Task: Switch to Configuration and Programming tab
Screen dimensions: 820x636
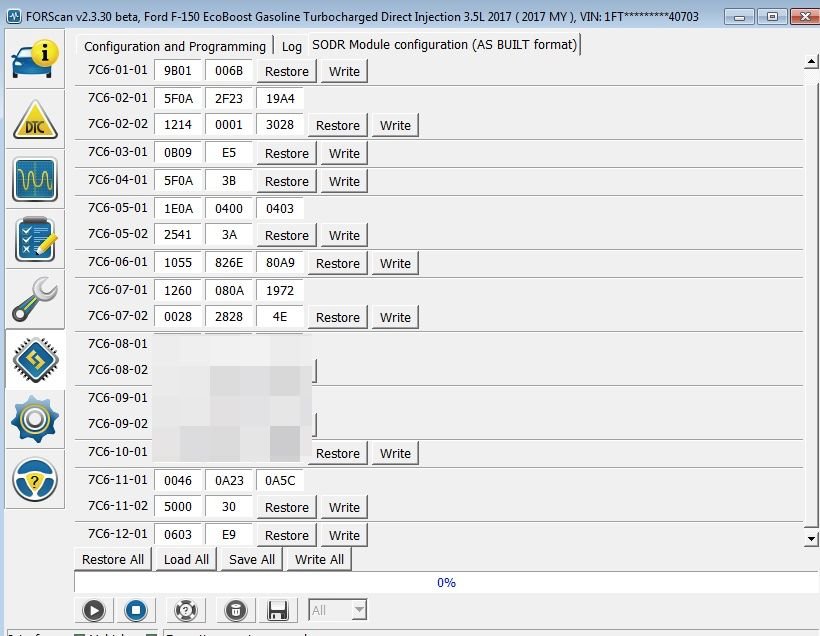Action: point(175,46)
